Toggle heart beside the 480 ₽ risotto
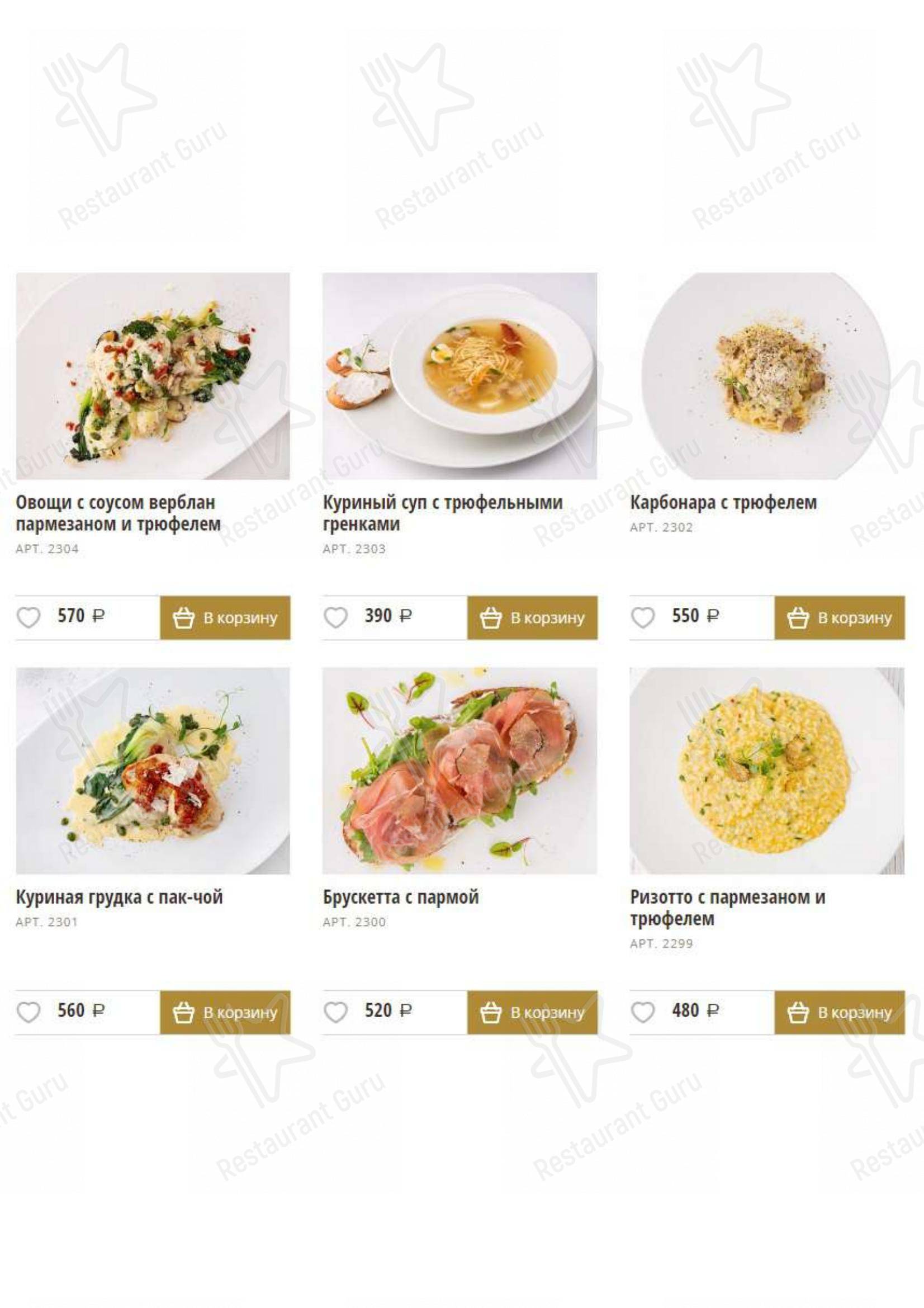The height and width of the screenshot is (1308, 924). [x=643, y=1012]
